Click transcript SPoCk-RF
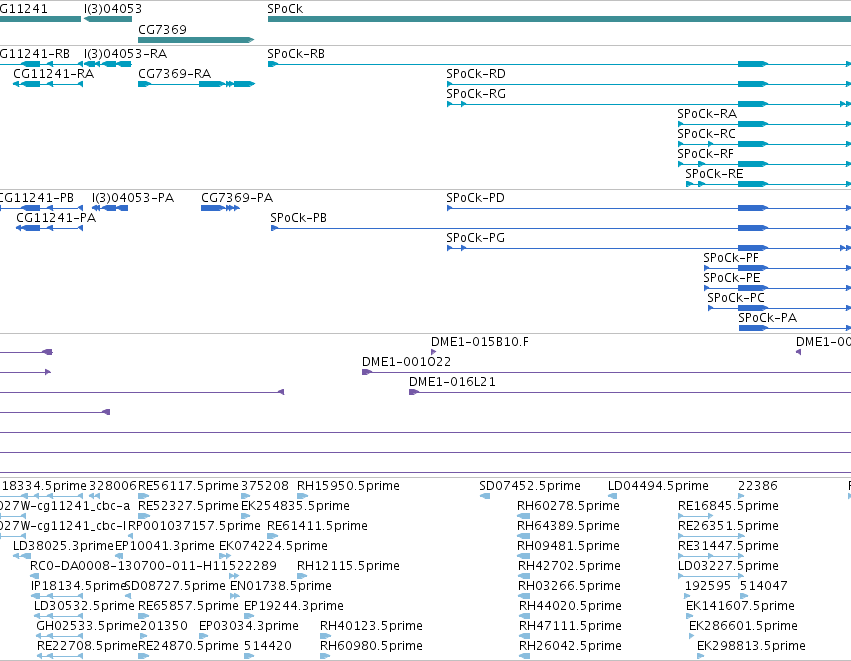 pyautogui.click(x=764, y=164)
